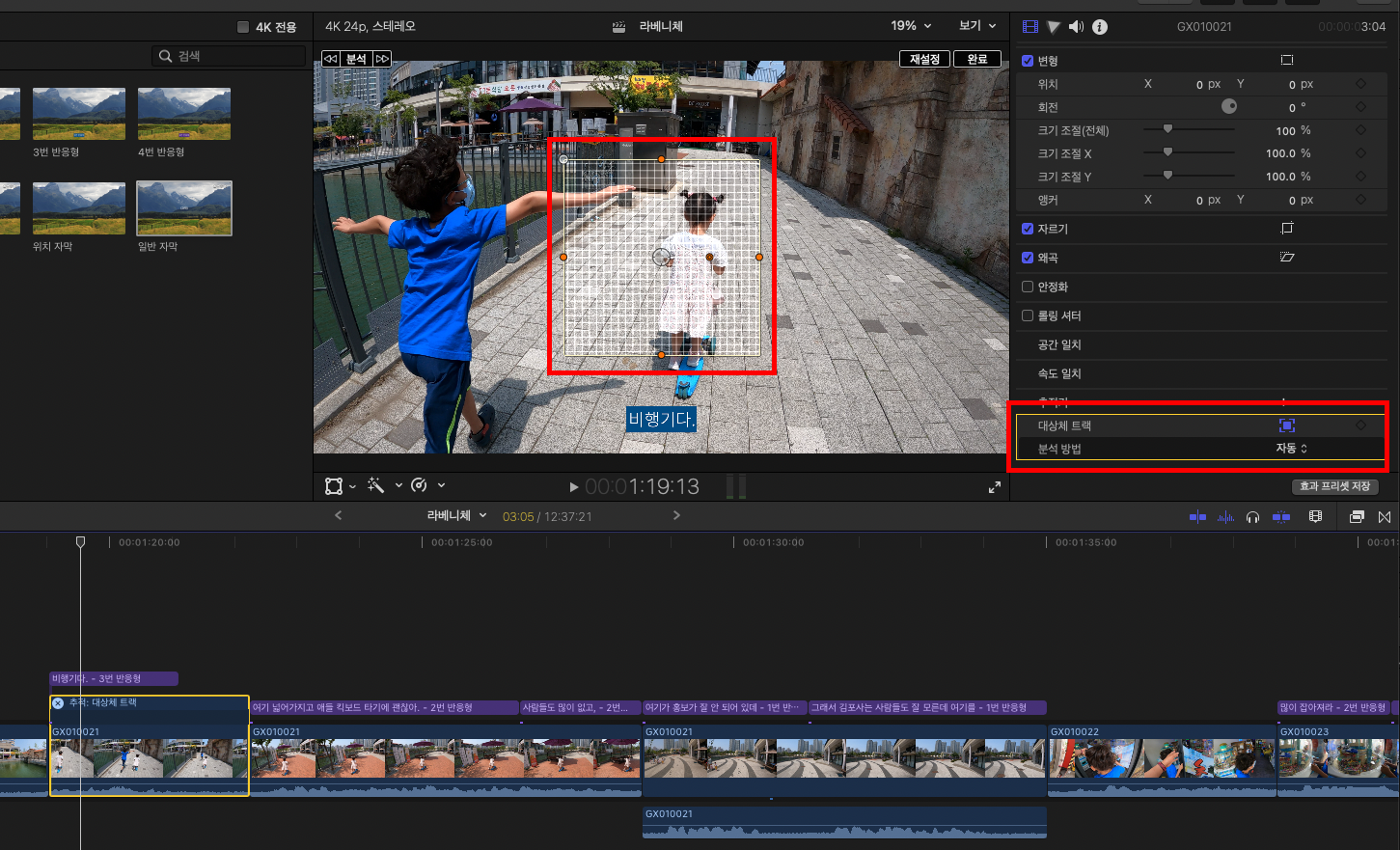Enable the 안정화 (Stabilization) checkbox

[x=1028, y=287]
